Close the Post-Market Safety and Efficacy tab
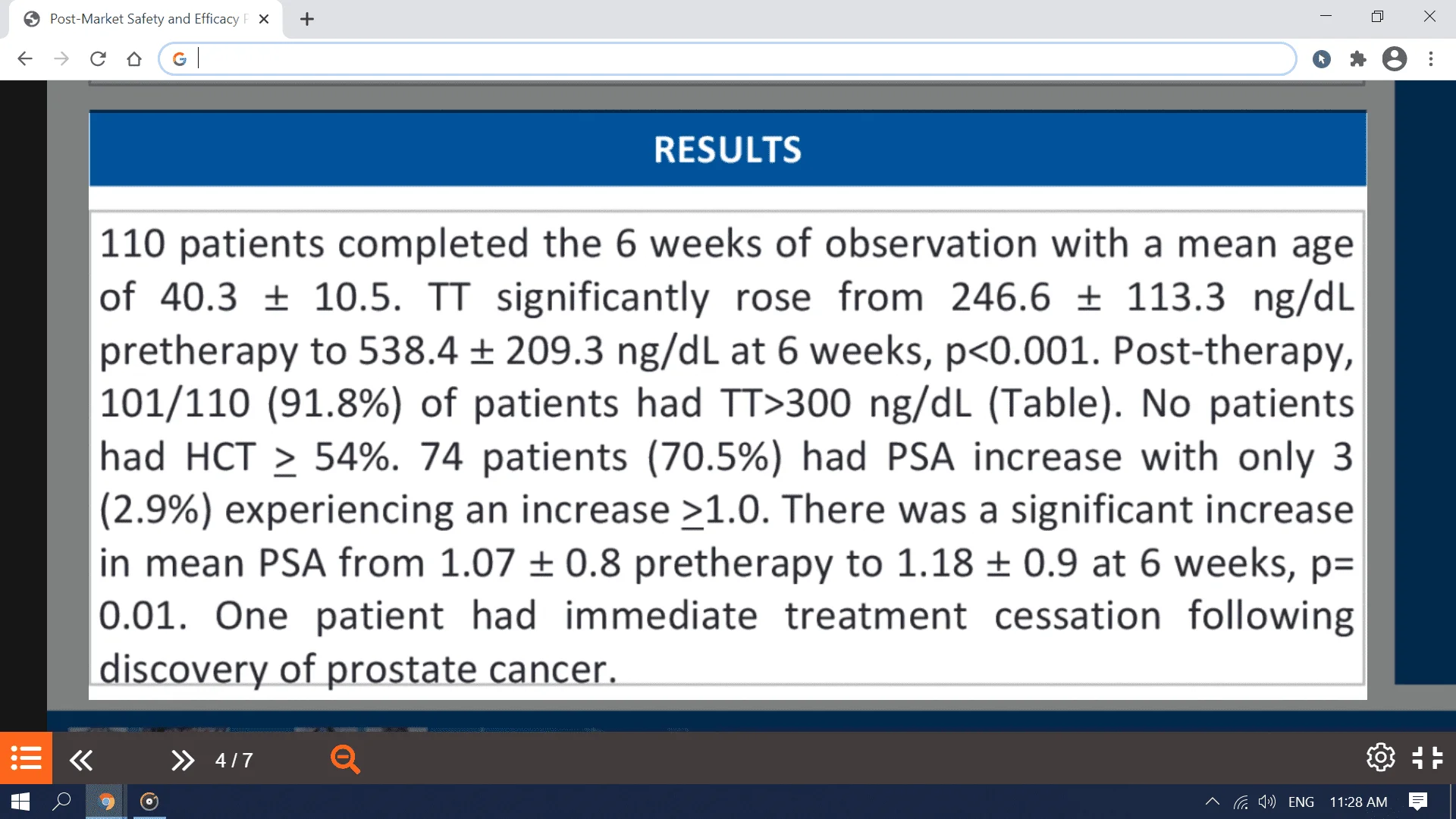 point(264,19)
